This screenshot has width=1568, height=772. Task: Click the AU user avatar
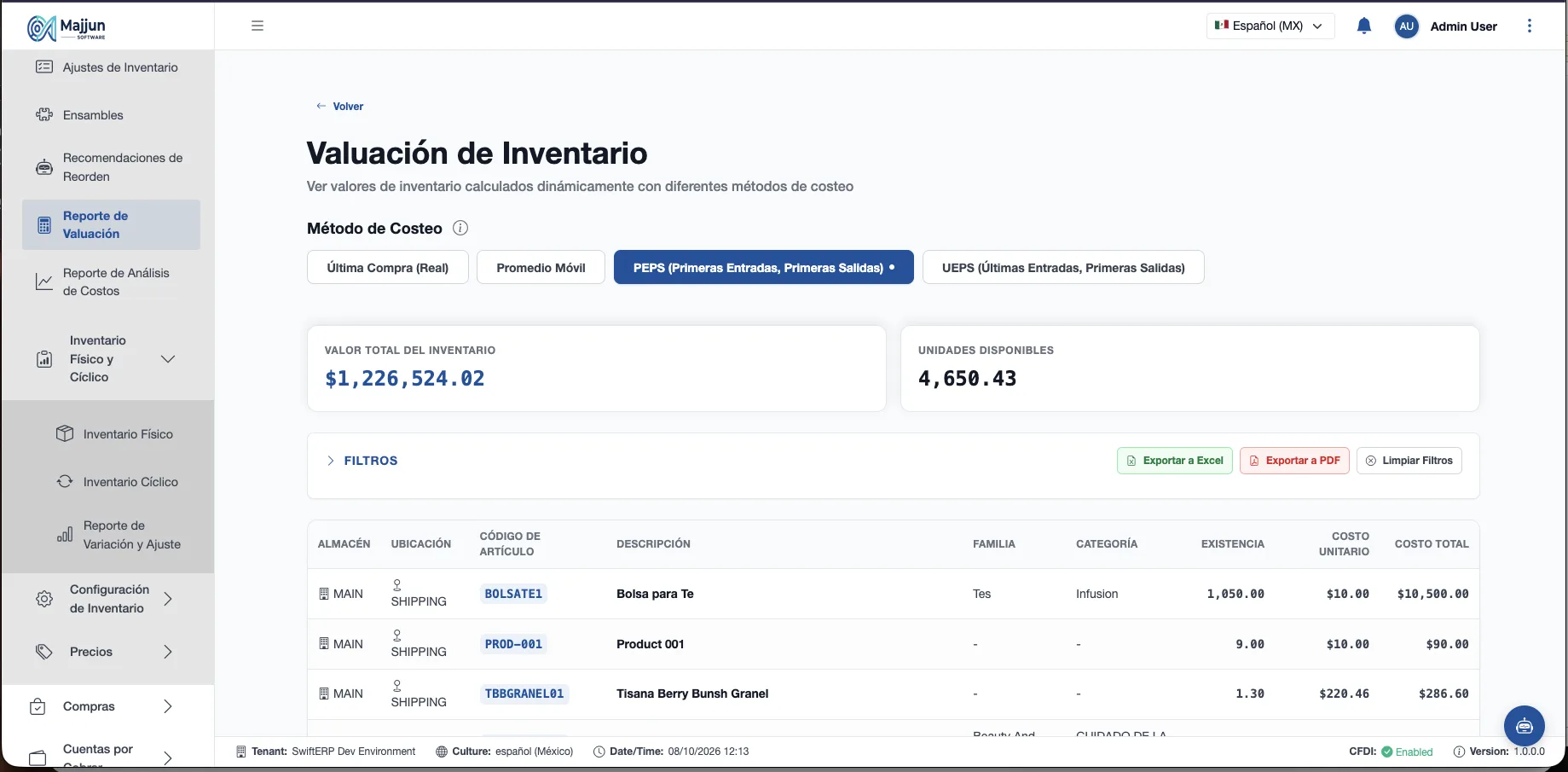pos(1407,26)
